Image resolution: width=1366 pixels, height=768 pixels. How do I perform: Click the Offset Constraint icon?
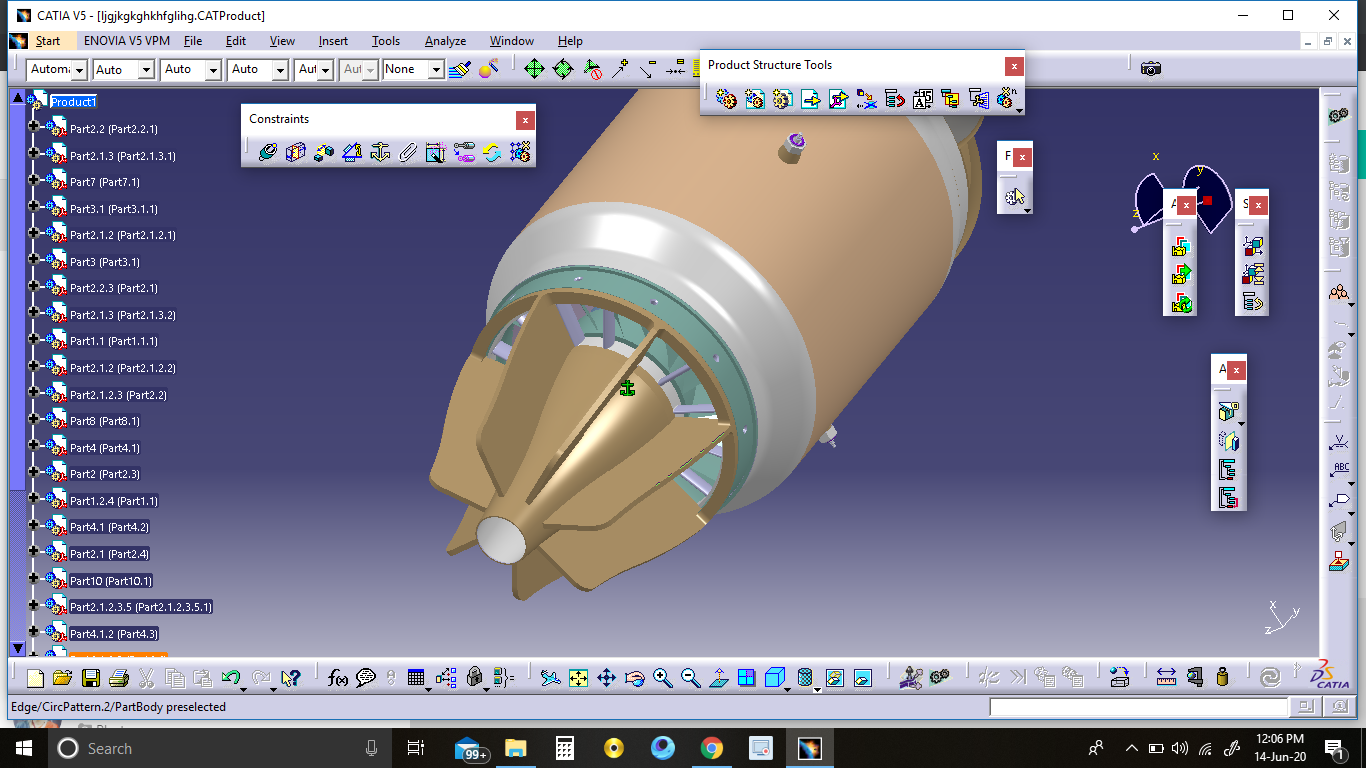coord(323,152)
